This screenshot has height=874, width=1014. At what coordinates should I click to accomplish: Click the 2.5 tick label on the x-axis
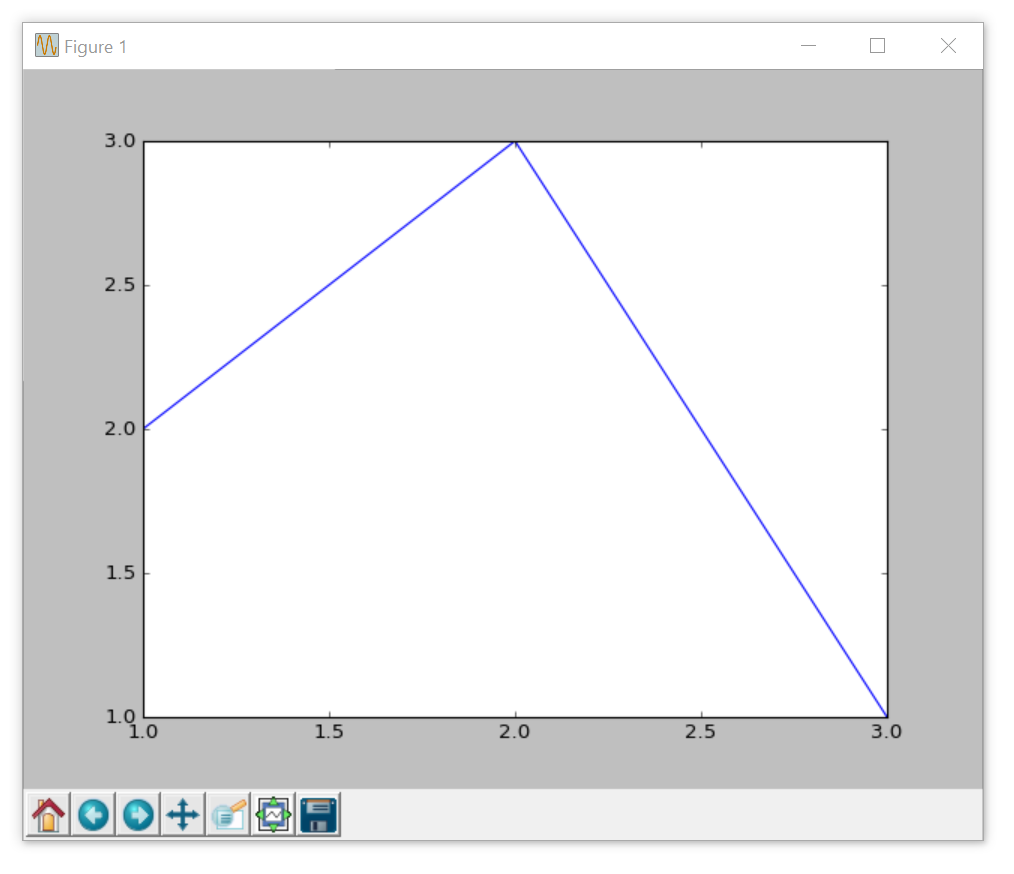(x=700, y=732)
